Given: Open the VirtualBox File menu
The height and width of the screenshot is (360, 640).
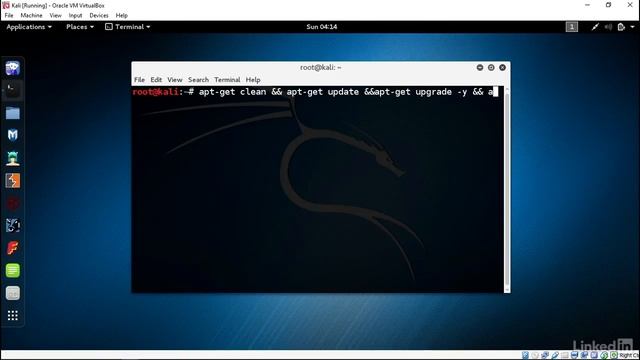Looking at the screenshot, I should click(x=9, y=16).
